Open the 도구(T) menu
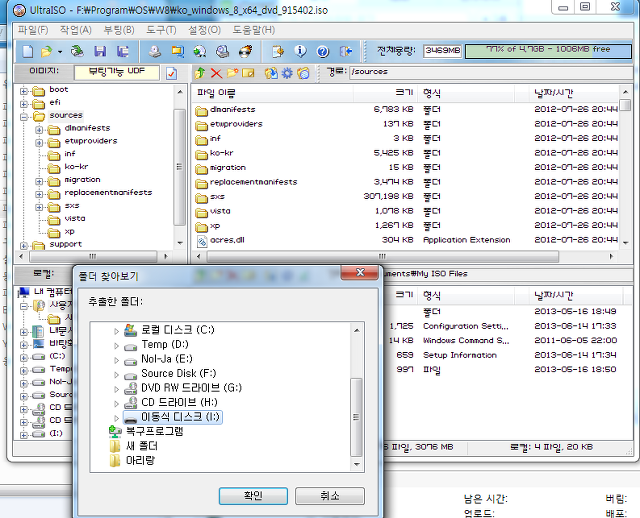The image size is (640, 518). tap(161, 30)
